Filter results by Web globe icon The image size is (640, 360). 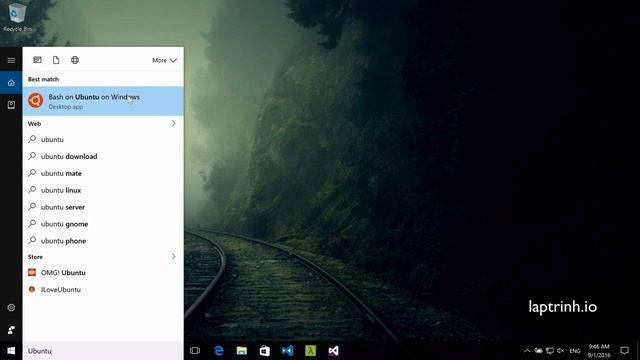pos(75,60)
